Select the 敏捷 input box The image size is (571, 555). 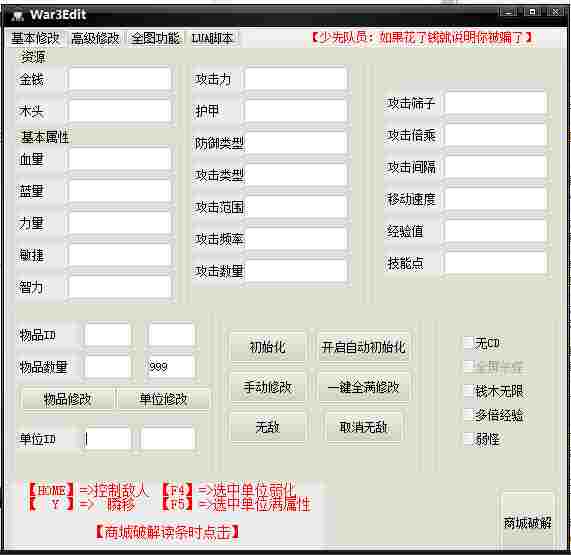pos(119,255)
